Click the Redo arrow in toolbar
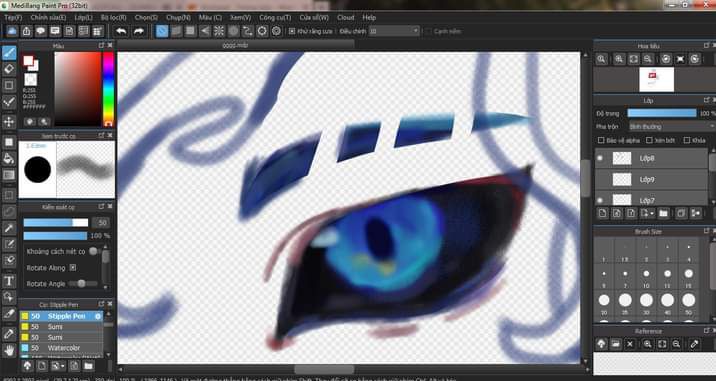Screen dimensions: 716x381 pos(138,31)
